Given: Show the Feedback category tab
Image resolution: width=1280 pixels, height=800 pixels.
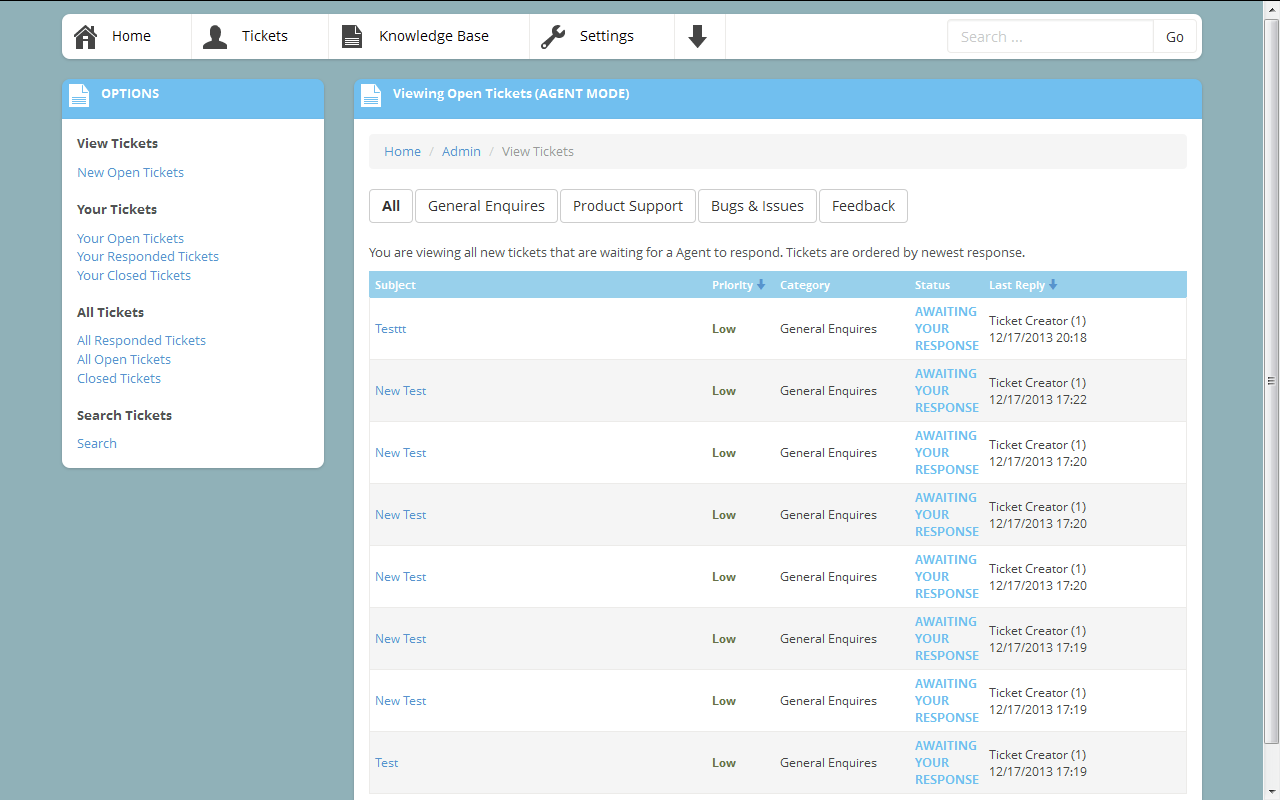Looking at the screenshot, I should click(x=863, y=206).
